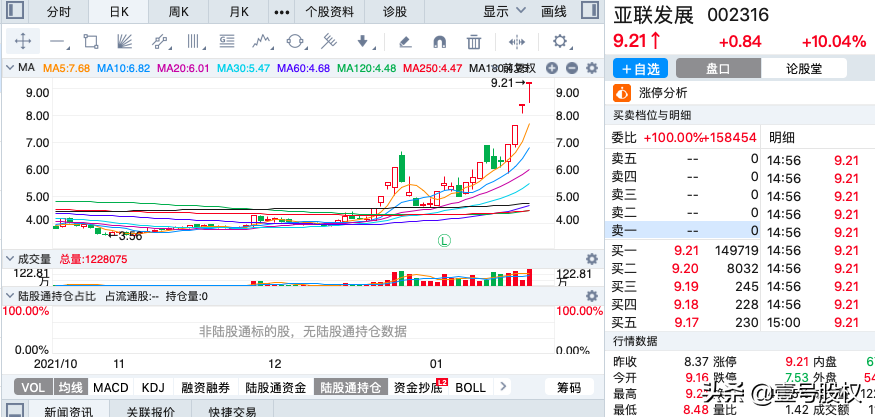
Task: Open 个股资料 tab
Action: [x=331, y=11]
